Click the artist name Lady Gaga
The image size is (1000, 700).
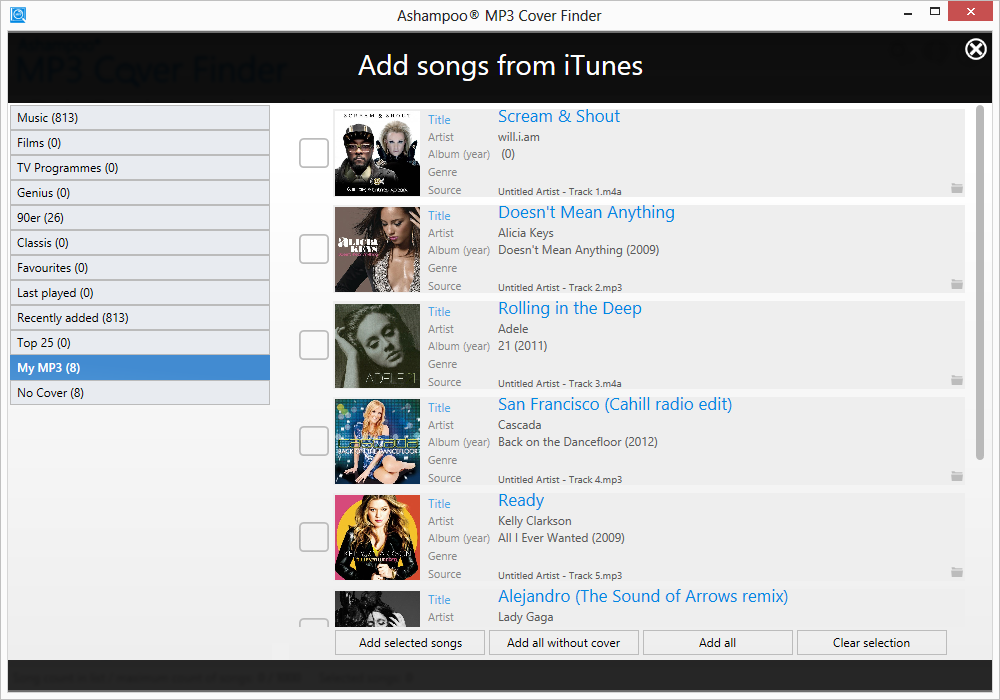point(526,617)
